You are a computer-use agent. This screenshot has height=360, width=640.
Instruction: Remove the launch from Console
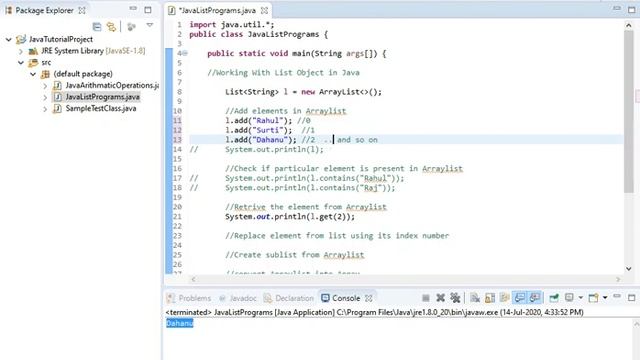point(440,298)
